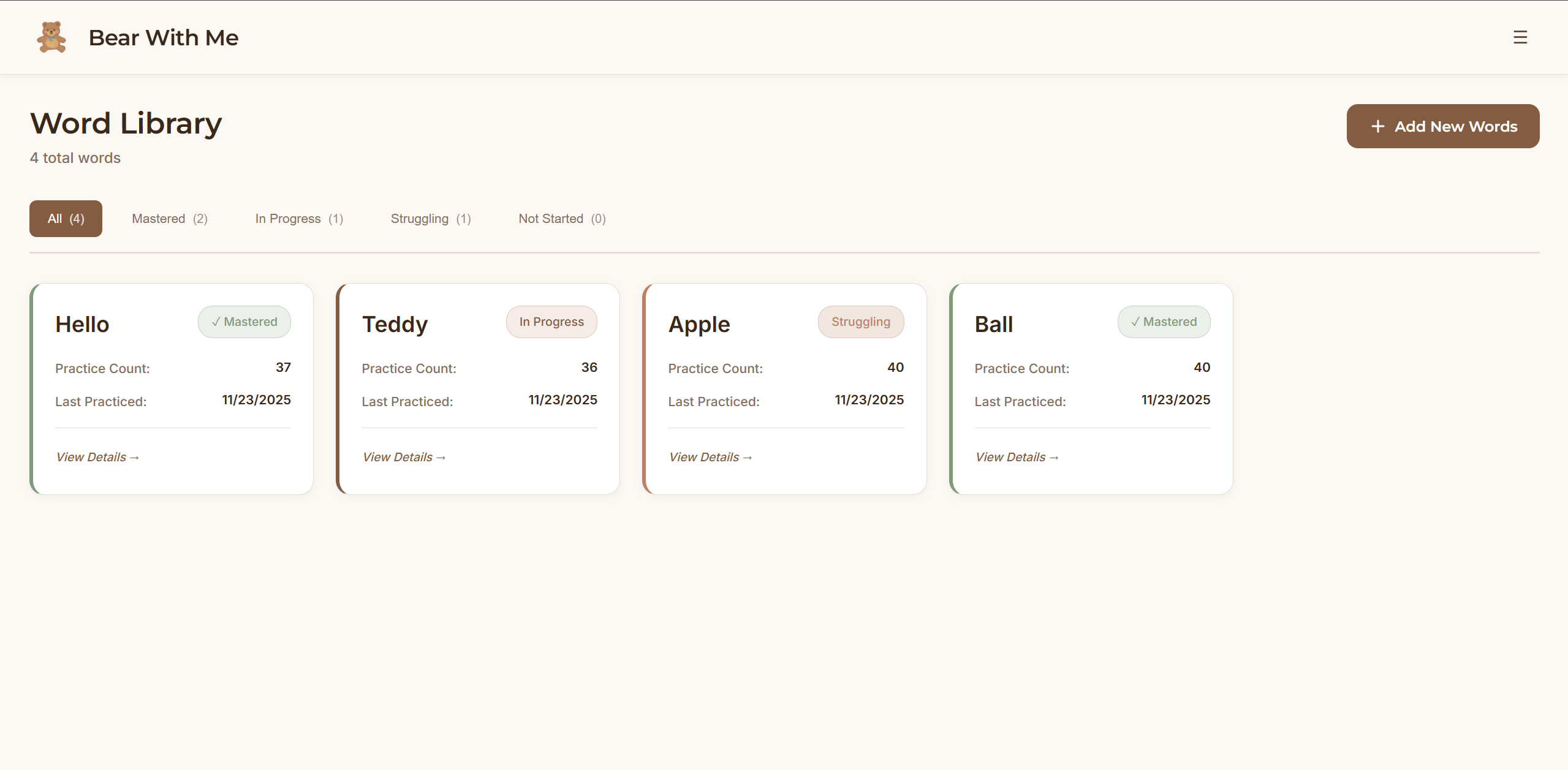
Task: Click the Bear With Me title
Action: click(163, 38)
